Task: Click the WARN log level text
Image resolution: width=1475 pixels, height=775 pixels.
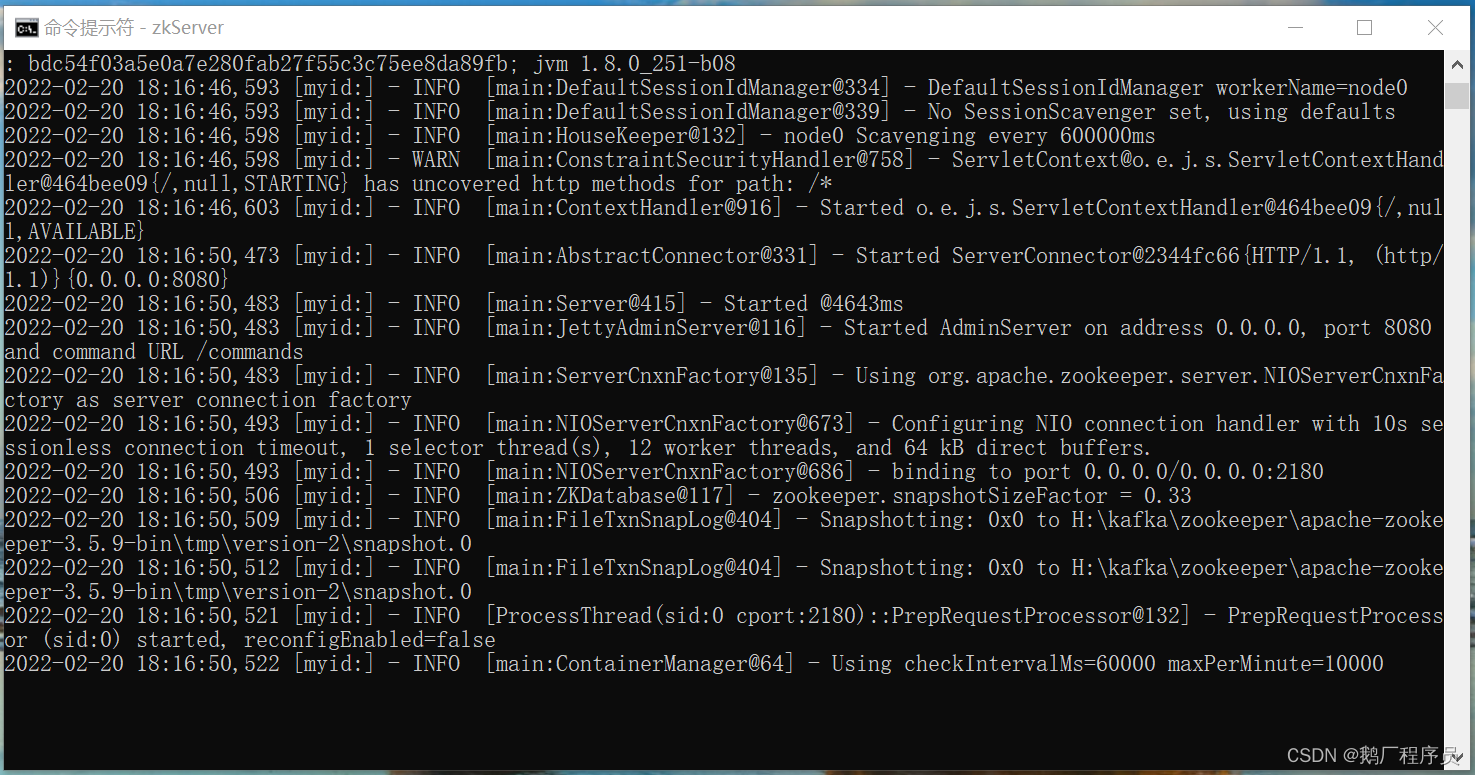Action: [436, 160]
